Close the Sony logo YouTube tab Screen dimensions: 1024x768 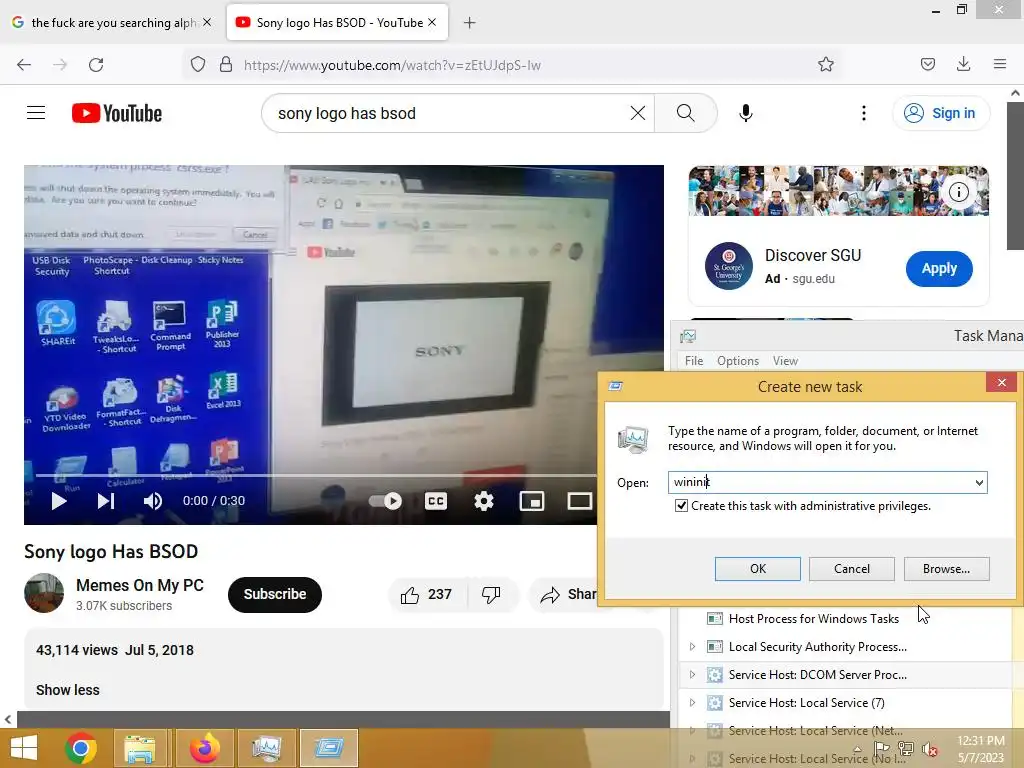(x=432, y=22)
